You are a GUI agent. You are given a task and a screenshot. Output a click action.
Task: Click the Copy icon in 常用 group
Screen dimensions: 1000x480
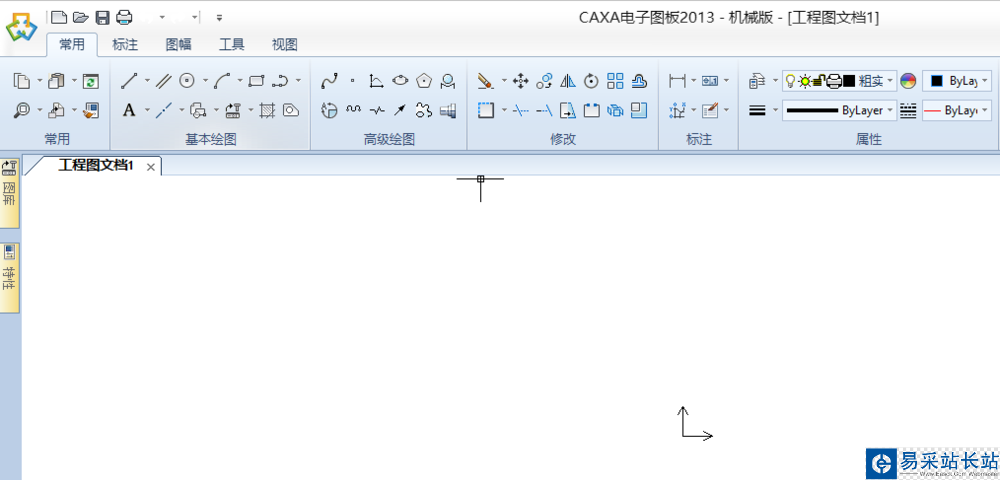[x=22, y=81]
